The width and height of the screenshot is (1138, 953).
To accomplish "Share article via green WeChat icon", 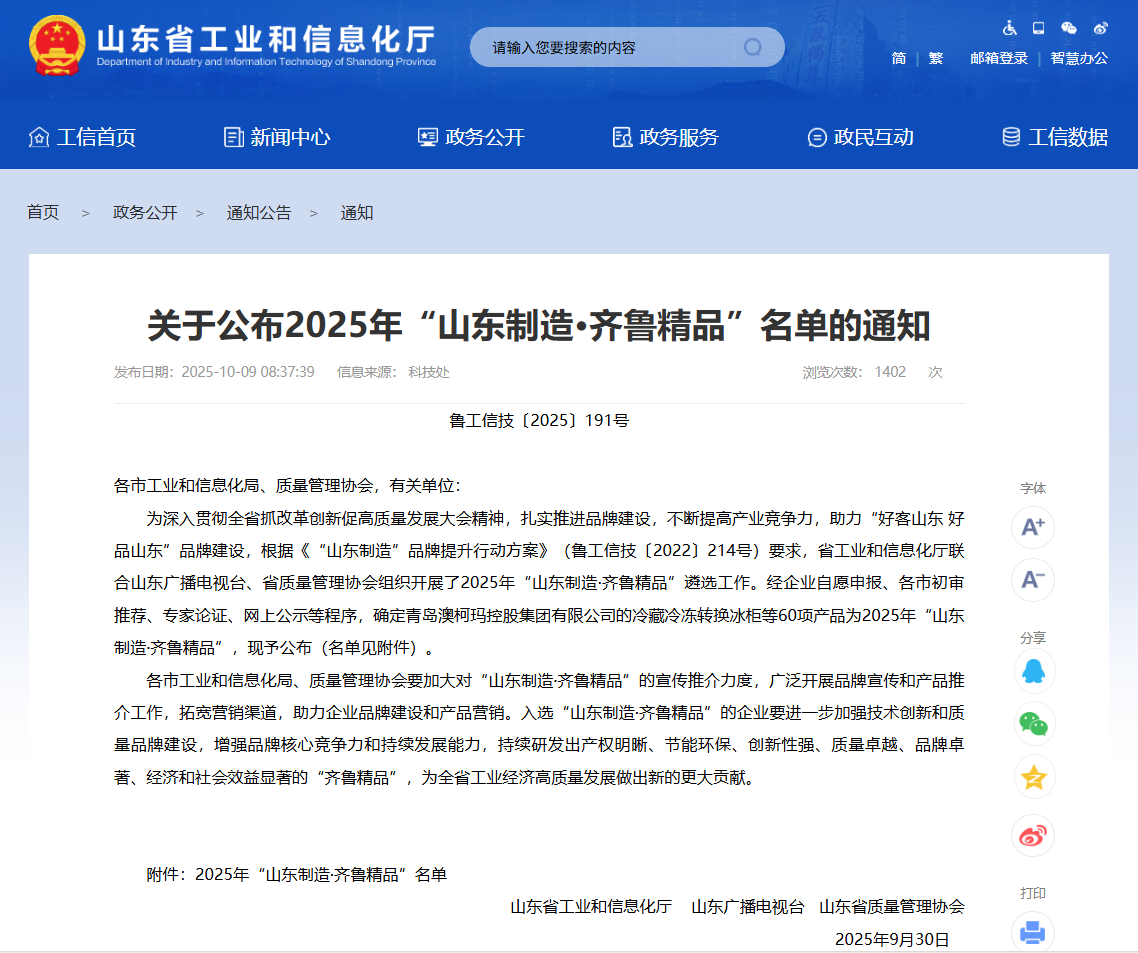I will click(x=1033, y=724).
